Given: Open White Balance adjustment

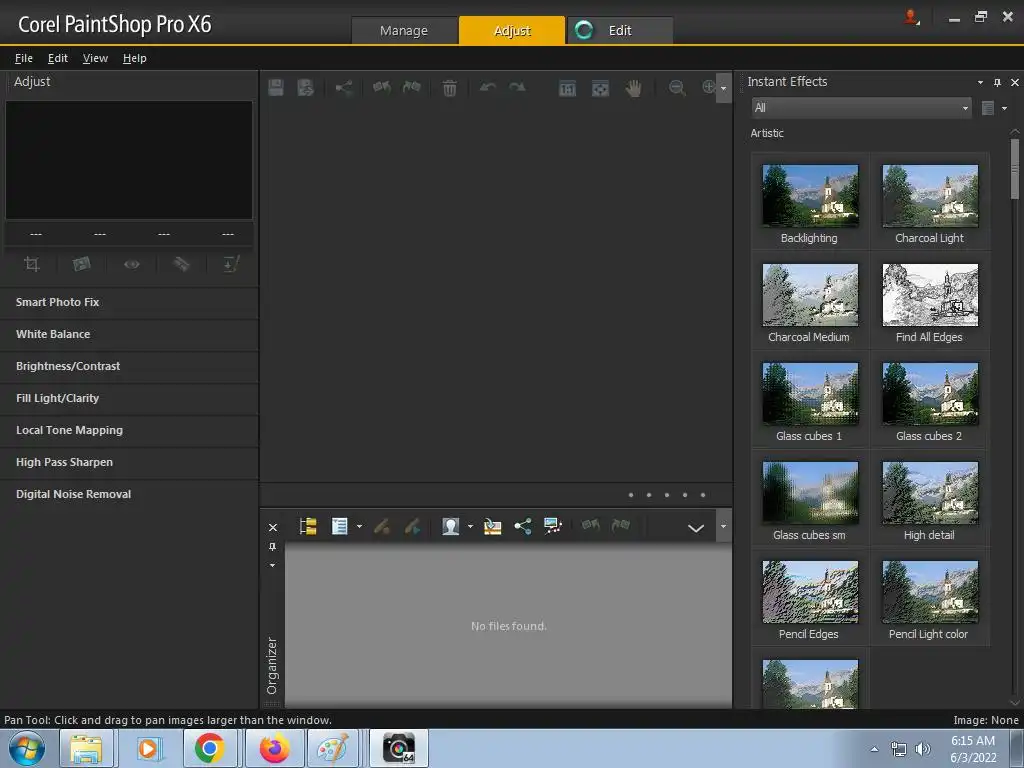Looking at the screenshot, I should point(129,334).
